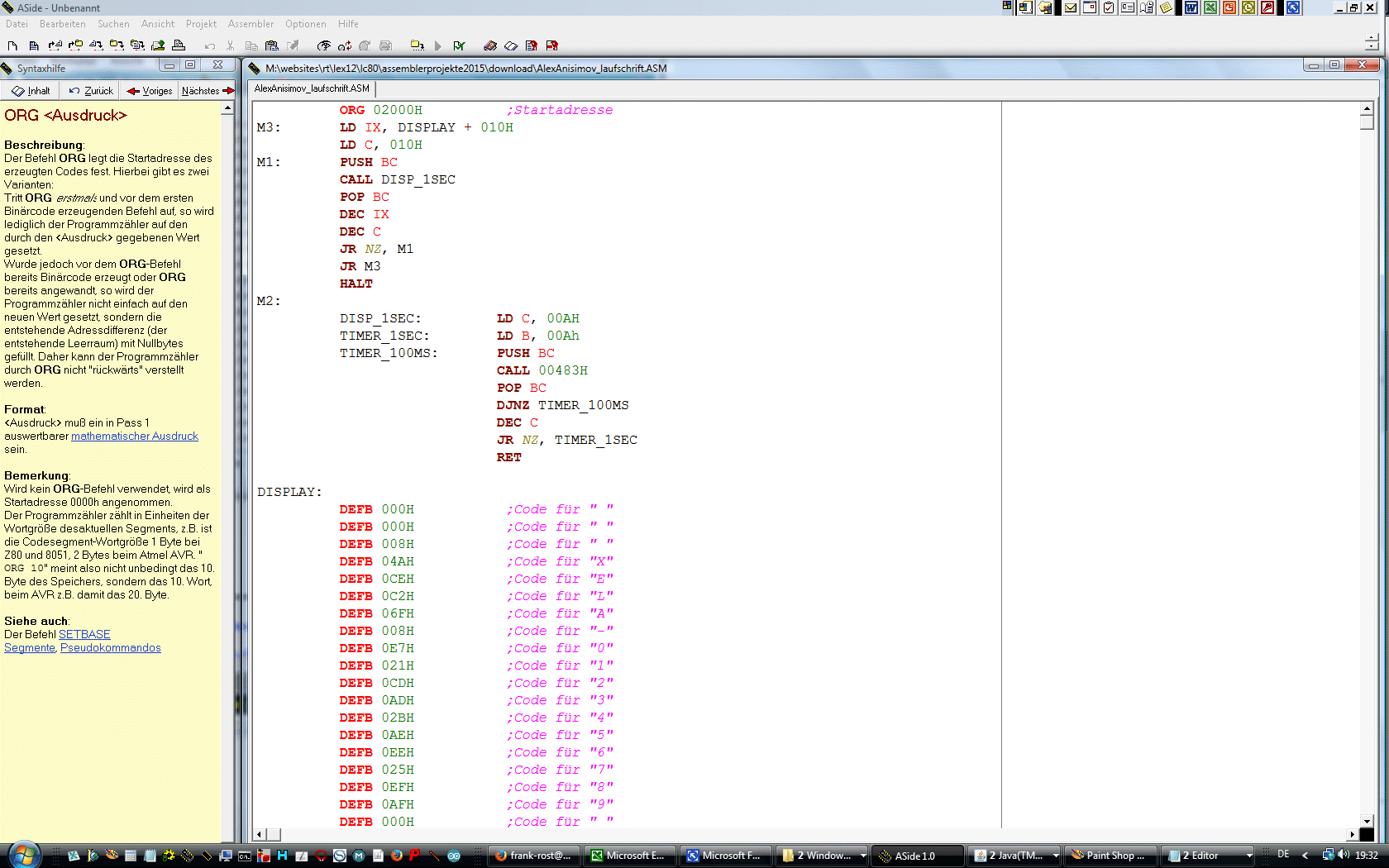Click the green checkmark toolbar icon
This screenshot has width=1389, height=868.
pyautogui.click(x=459, y=45)
